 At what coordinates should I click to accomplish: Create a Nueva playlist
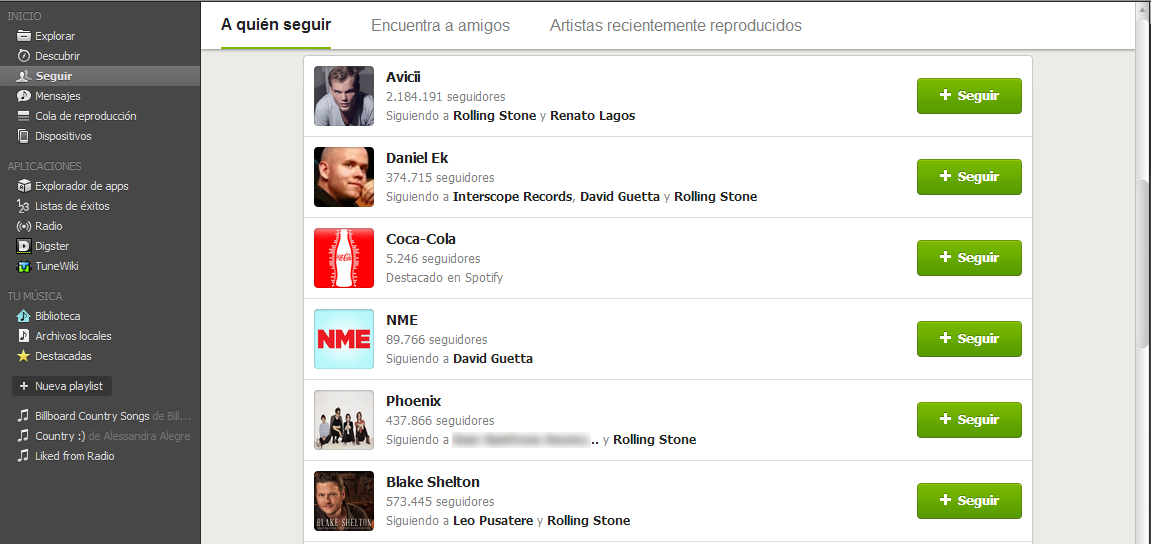click(61, 386)
